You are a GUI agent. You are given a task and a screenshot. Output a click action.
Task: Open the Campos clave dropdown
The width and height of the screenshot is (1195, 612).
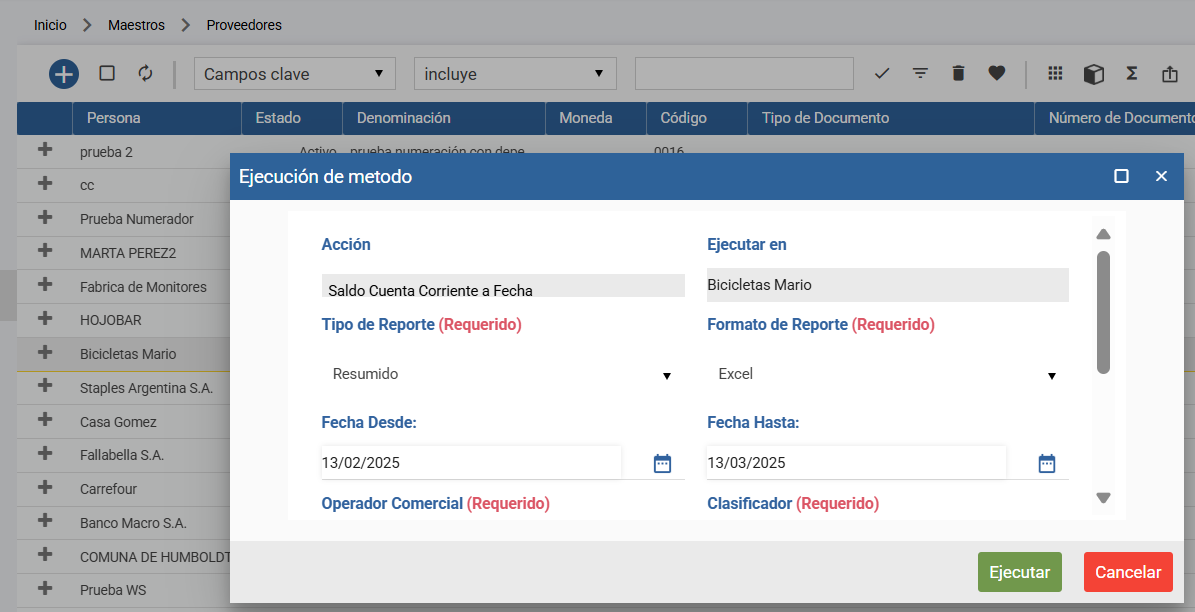[295, 74]
